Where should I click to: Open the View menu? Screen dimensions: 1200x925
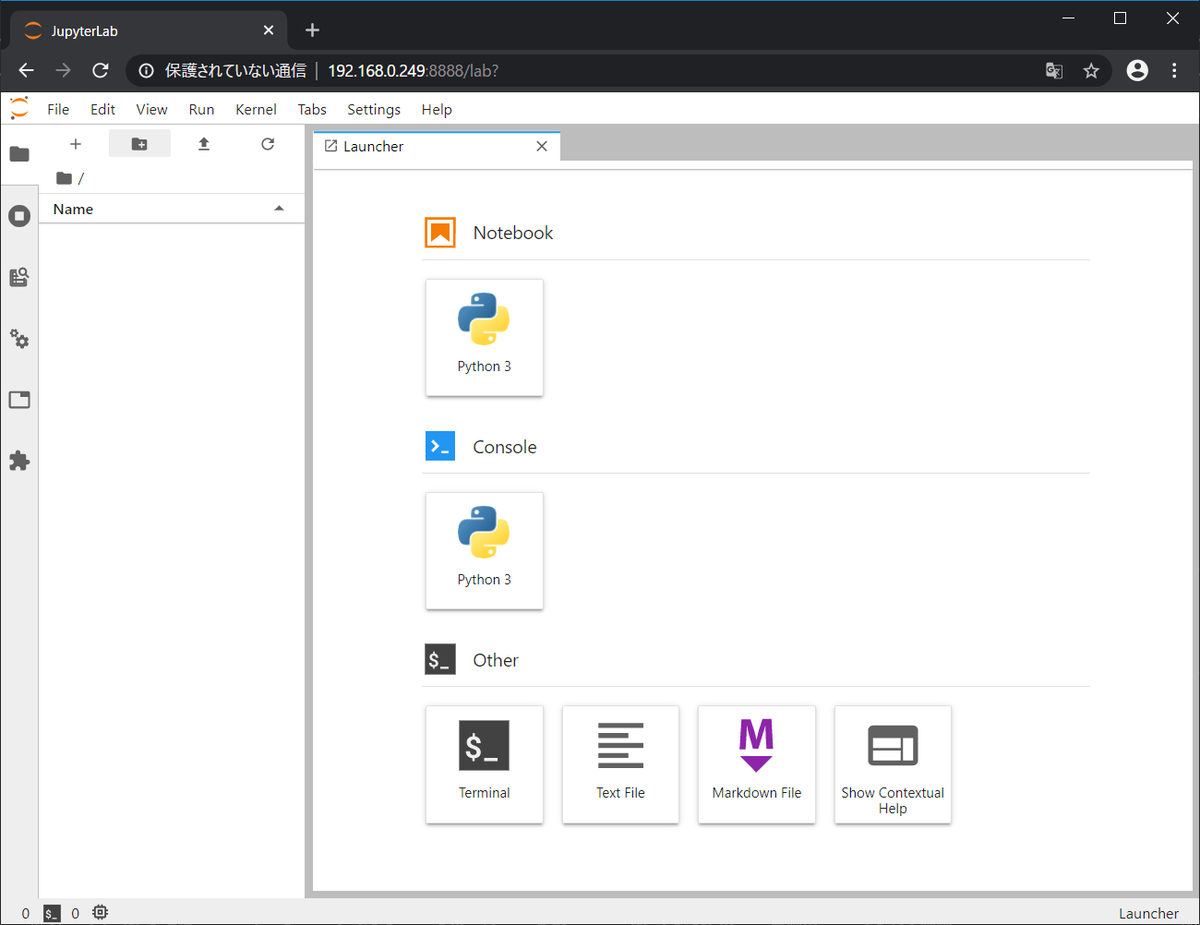tap(152, 109)
